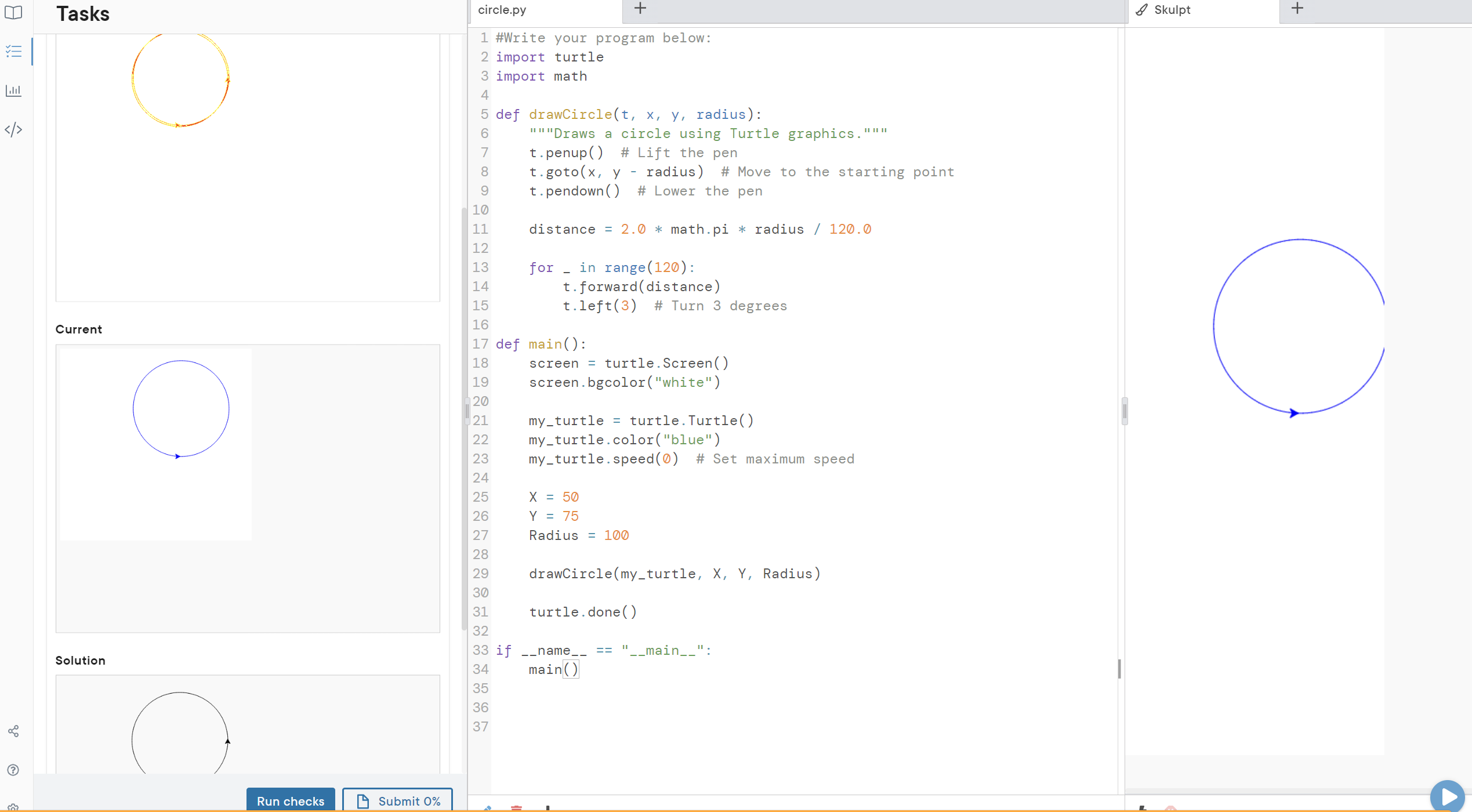Open the settings gear at sidebar bottom
The height and width of the screenshot is (812, 1472).
pos(13,807)
